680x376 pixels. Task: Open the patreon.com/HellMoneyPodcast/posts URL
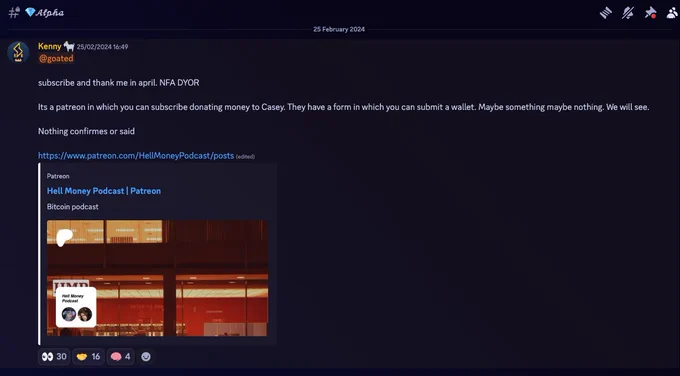(x=136, y=156)
